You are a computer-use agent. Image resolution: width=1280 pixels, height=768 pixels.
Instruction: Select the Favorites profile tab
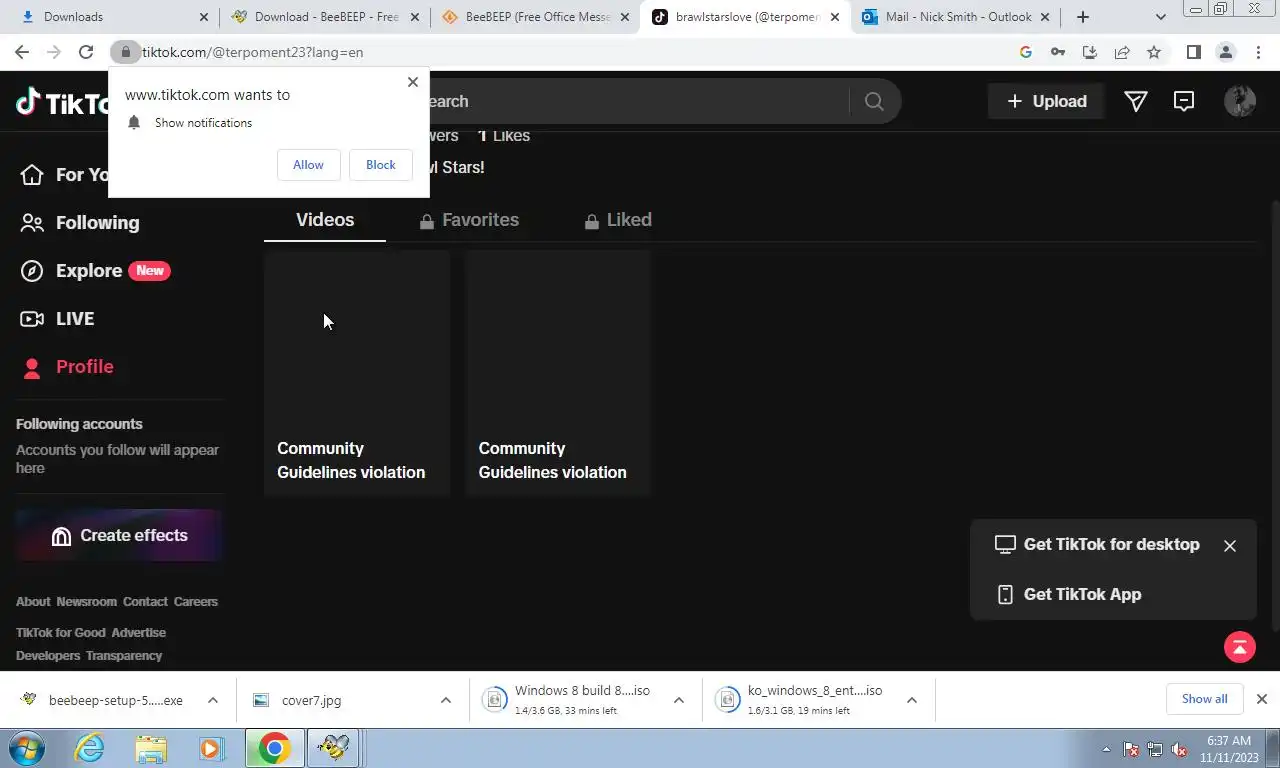(469, 220)
